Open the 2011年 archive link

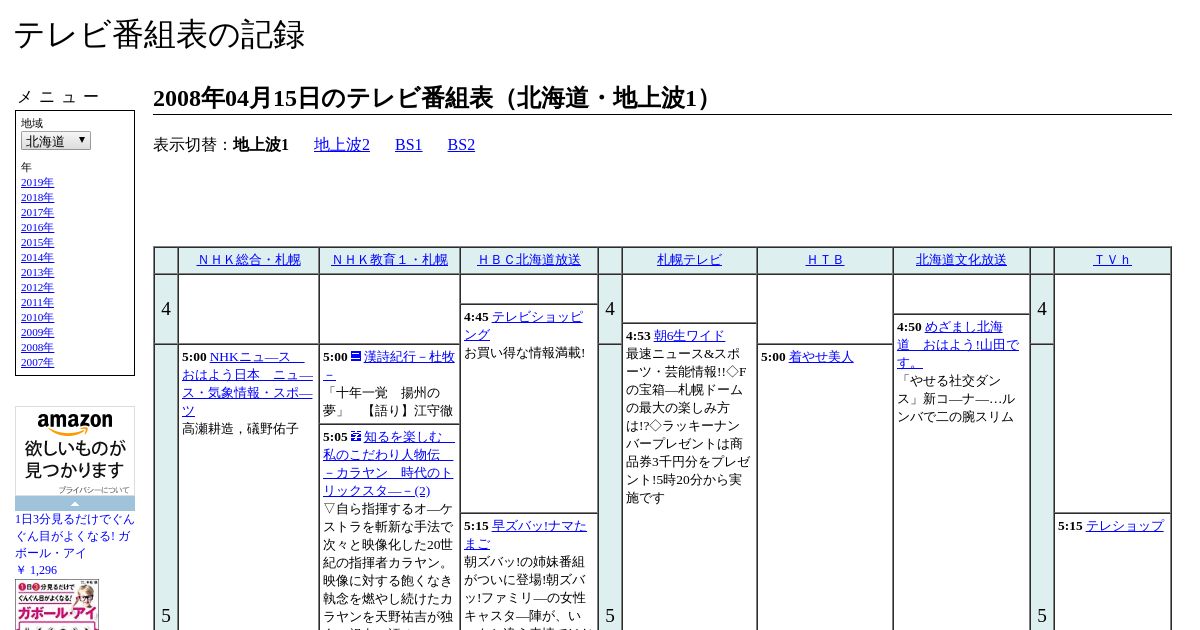pyautogui.click(x=37, y=302)
